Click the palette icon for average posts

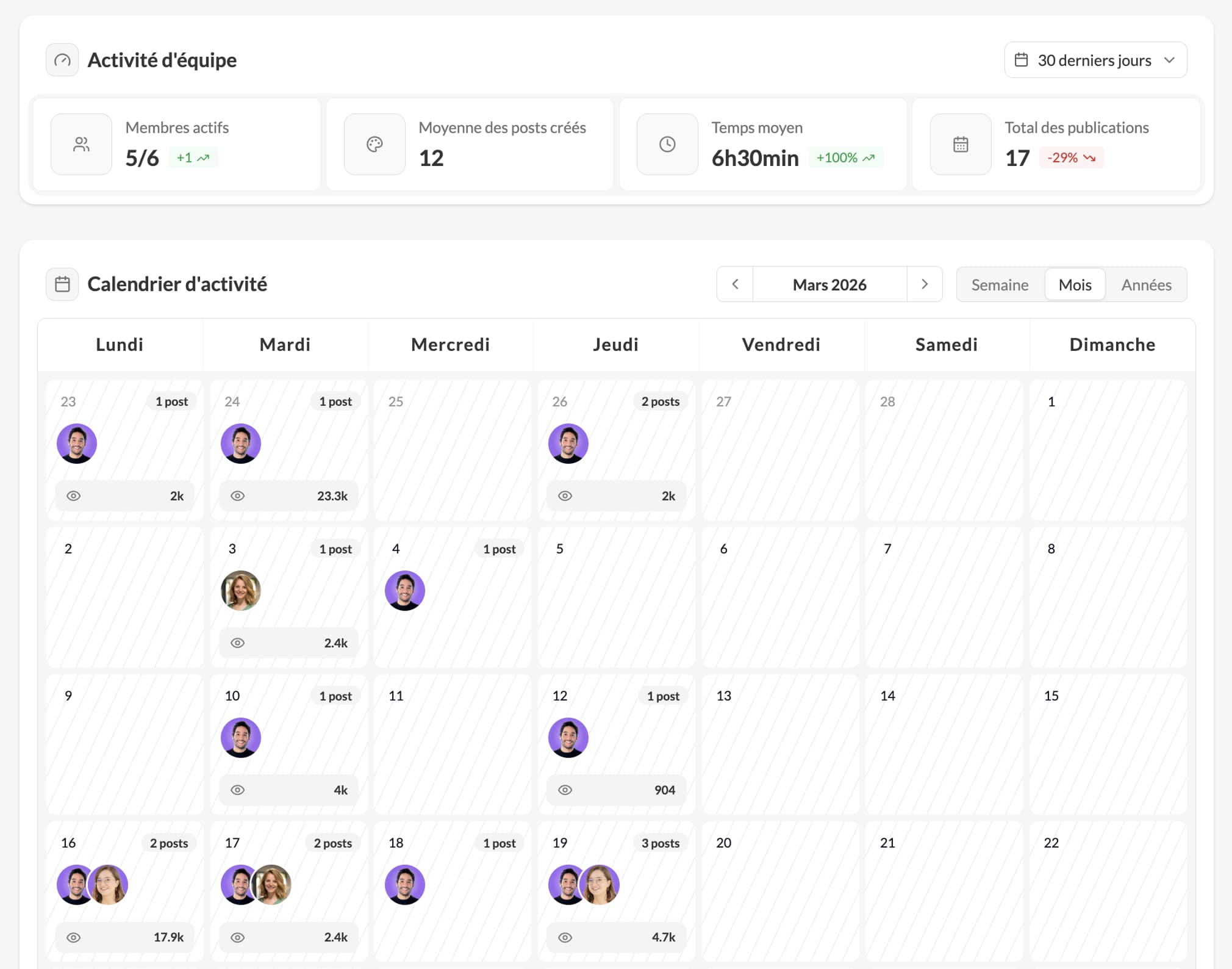tap(374, 145)
